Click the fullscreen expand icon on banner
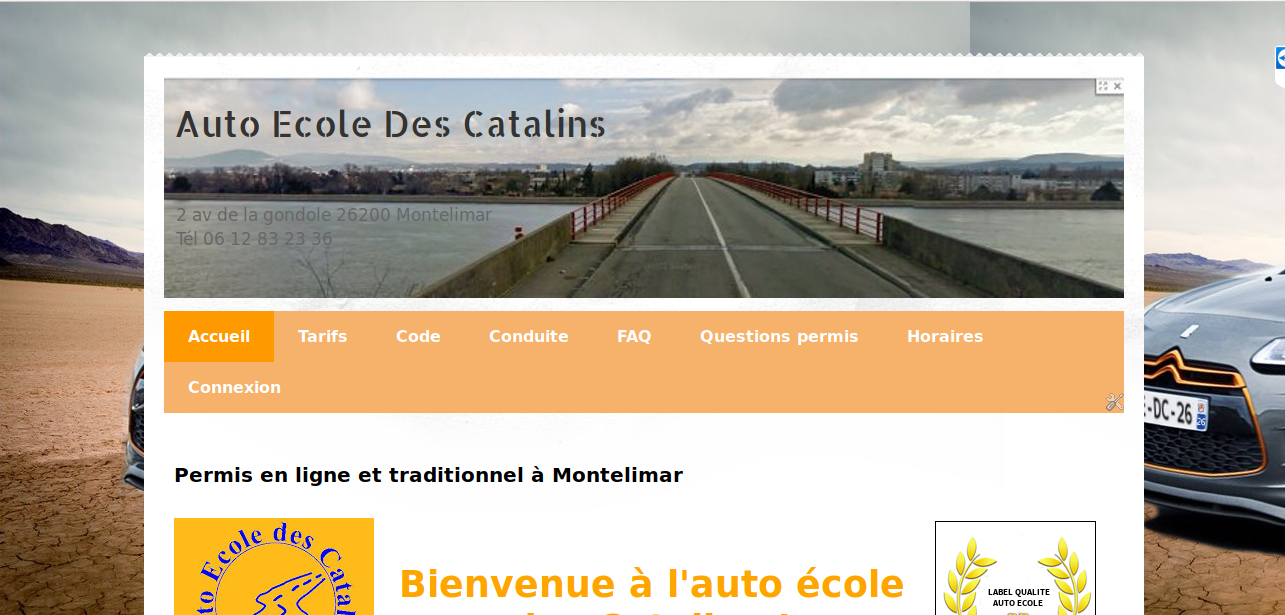The height and width of the screenshot is (615, 1285). (1103, 86)
